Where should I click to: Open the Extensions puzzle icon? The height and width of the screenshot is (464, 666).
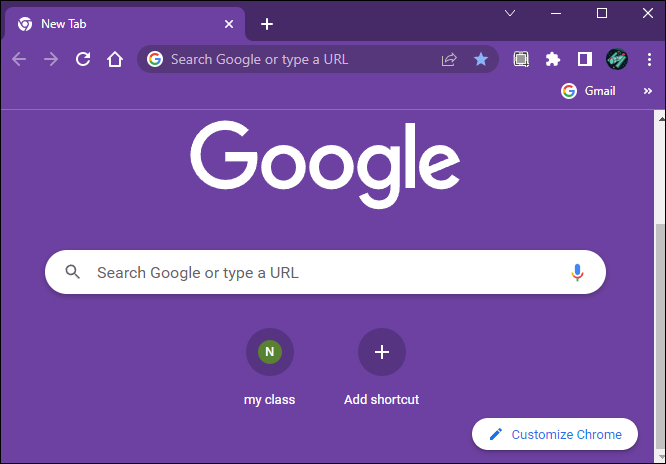[x=553, y=59]
